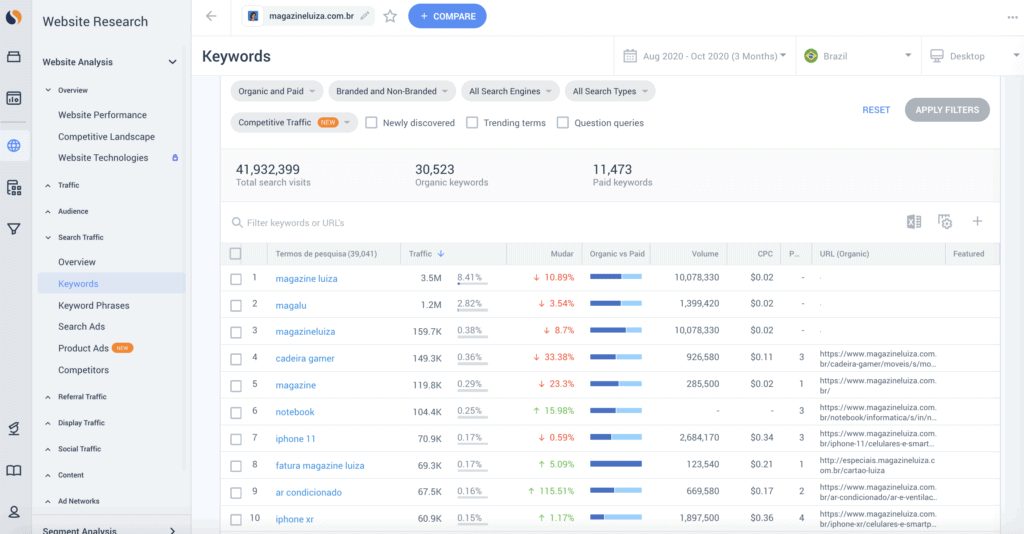Screen dimensions: 1024x534
Task: Favorite the site with star icon
Action: (x=390, y=16)
